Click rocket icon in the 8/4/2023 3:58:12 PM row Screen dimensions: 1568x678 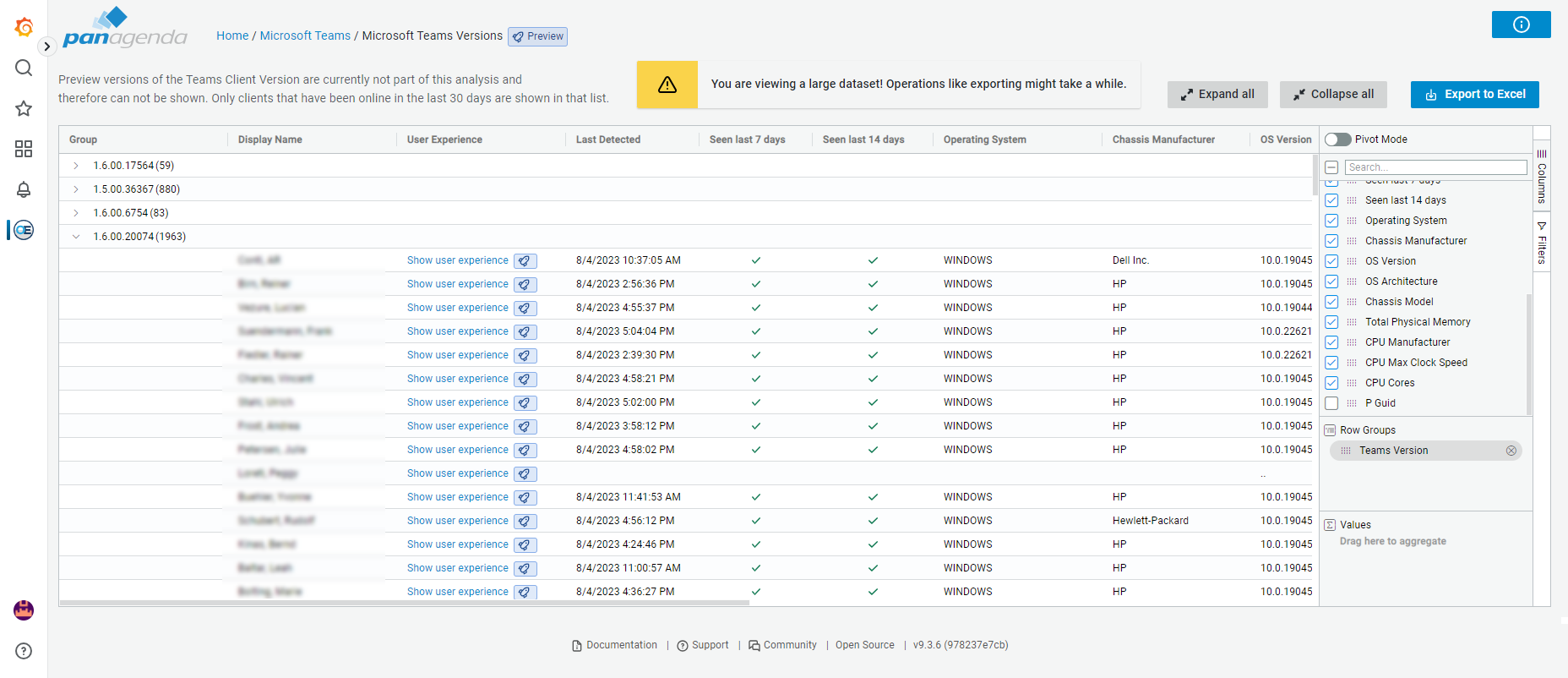525,427
